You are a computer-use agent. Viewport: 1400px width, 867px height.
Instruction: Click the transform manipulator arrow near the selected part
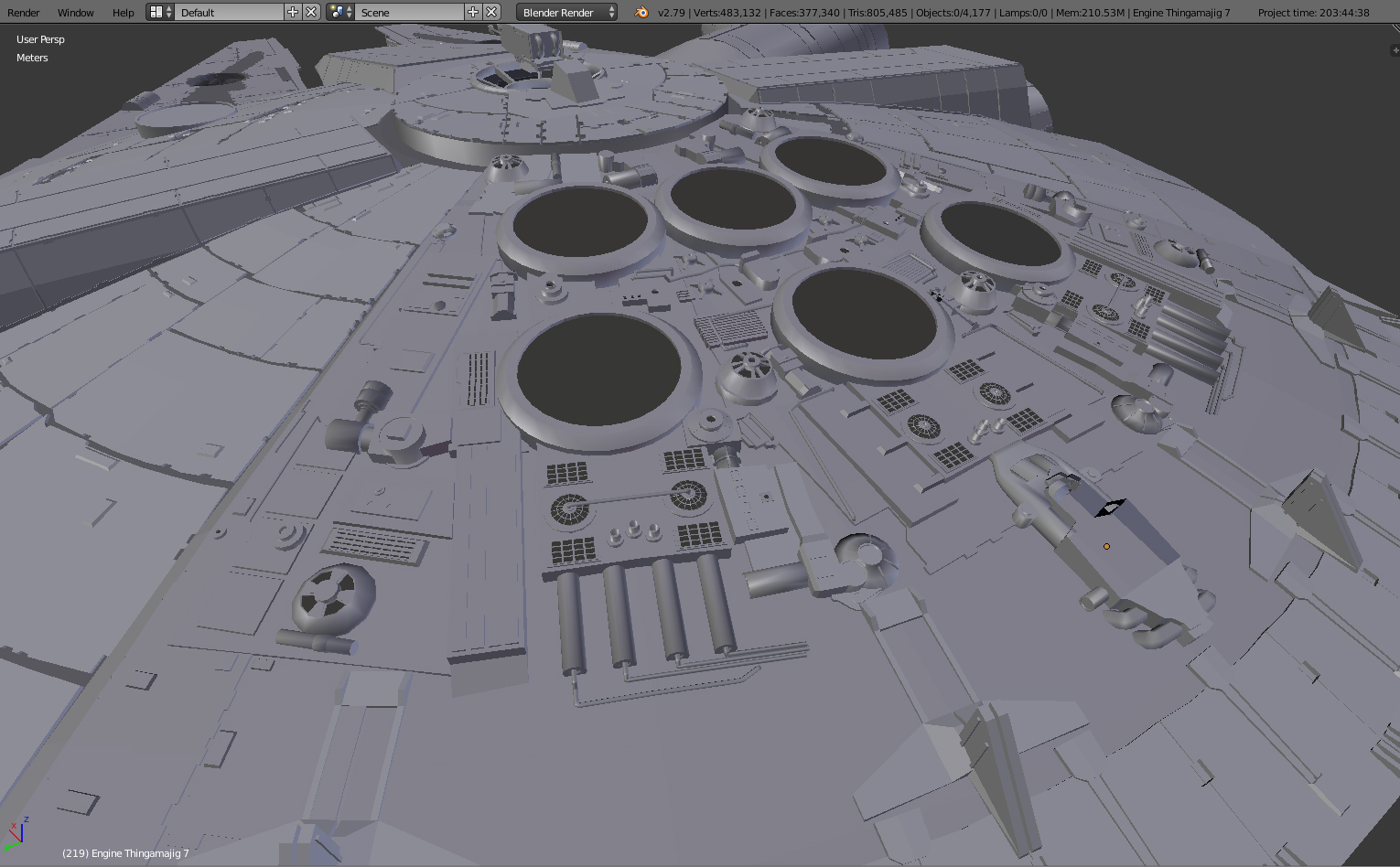tap(1110, 506)
